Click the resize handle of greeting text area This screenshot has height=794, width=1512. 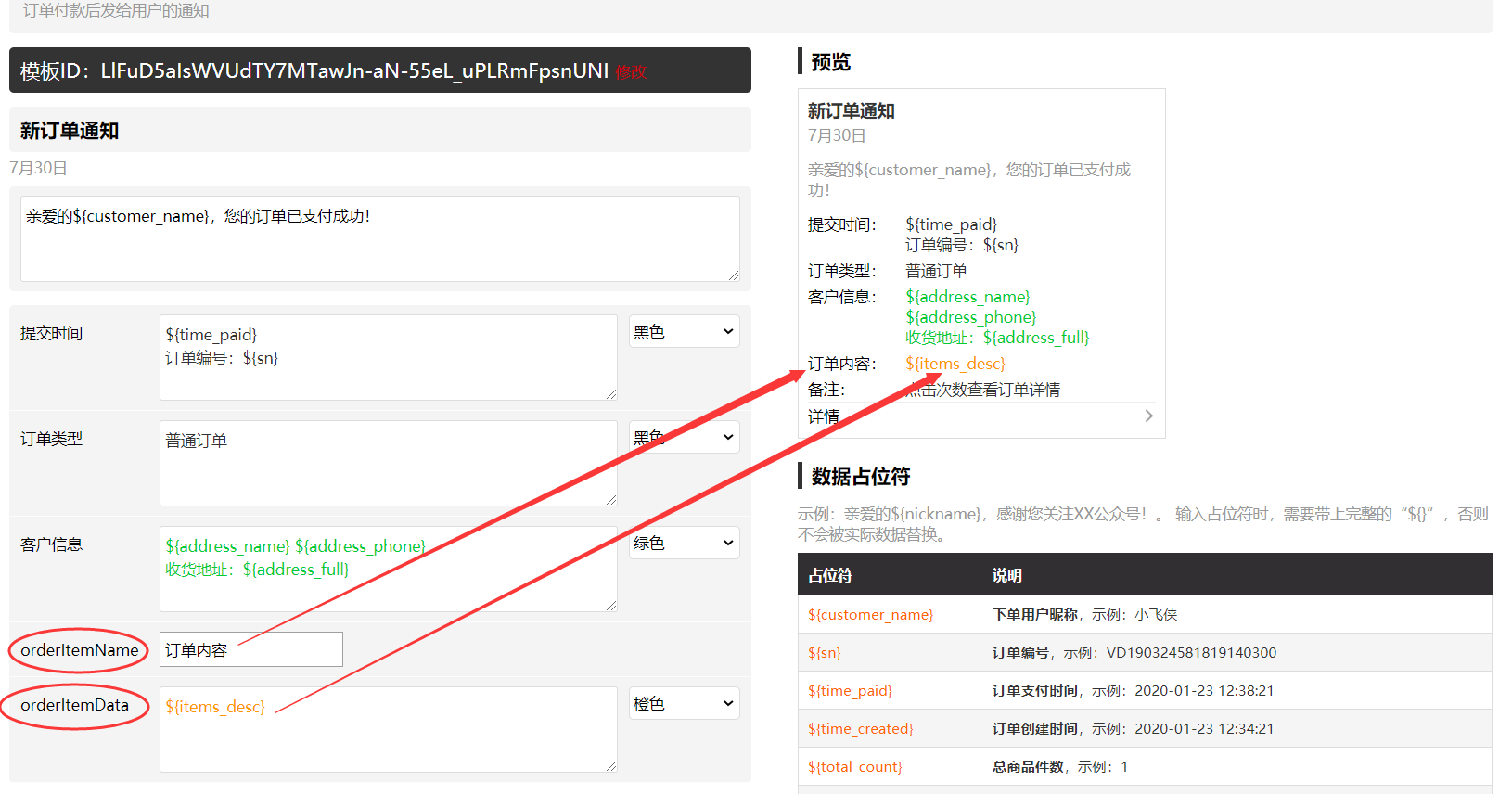[734, 275]
